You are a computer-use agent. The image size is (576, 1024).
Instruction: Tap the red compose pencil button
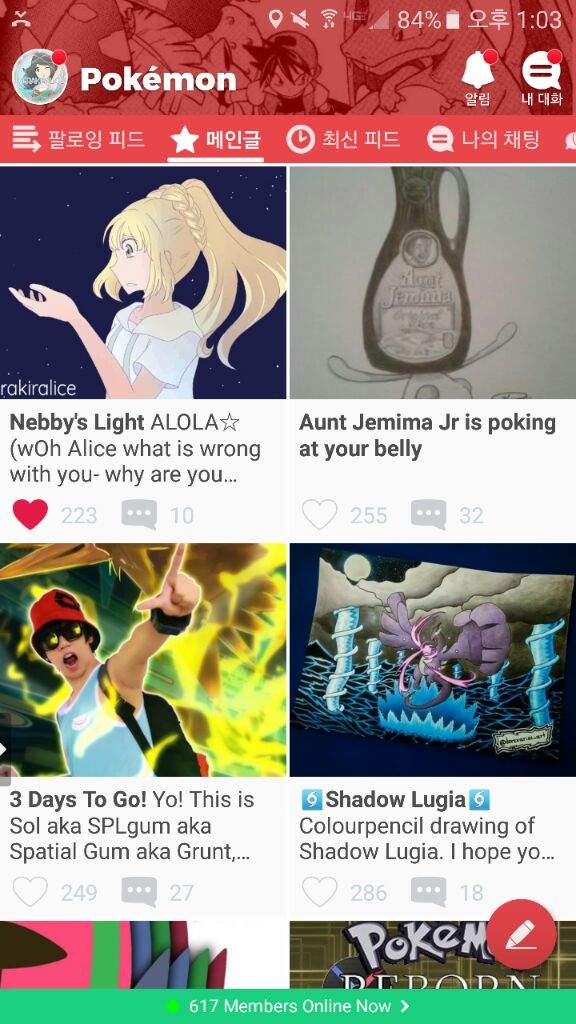(521, 935)
